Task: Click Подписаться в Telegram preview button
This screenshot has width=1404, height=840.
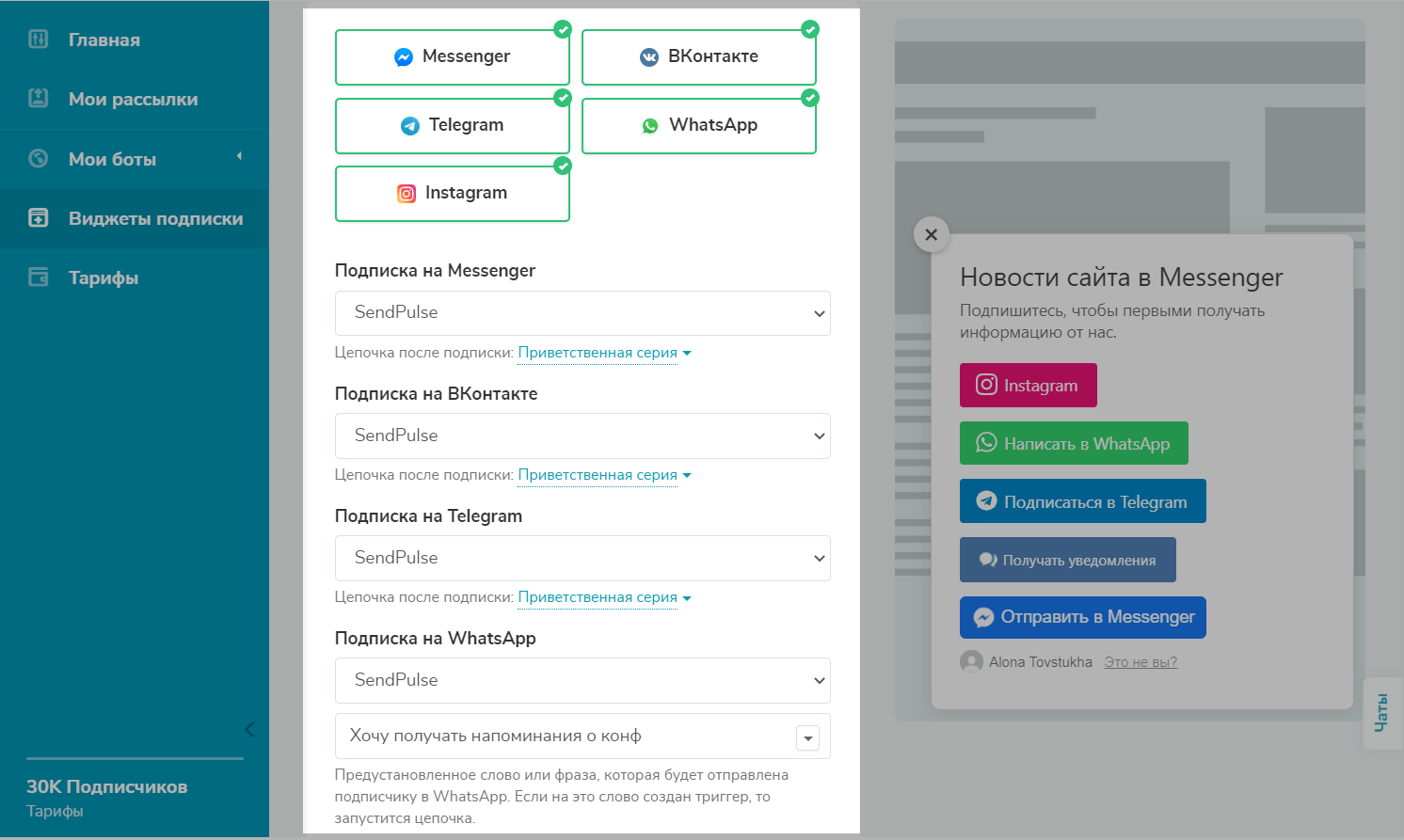Action: coord(1083,501)
